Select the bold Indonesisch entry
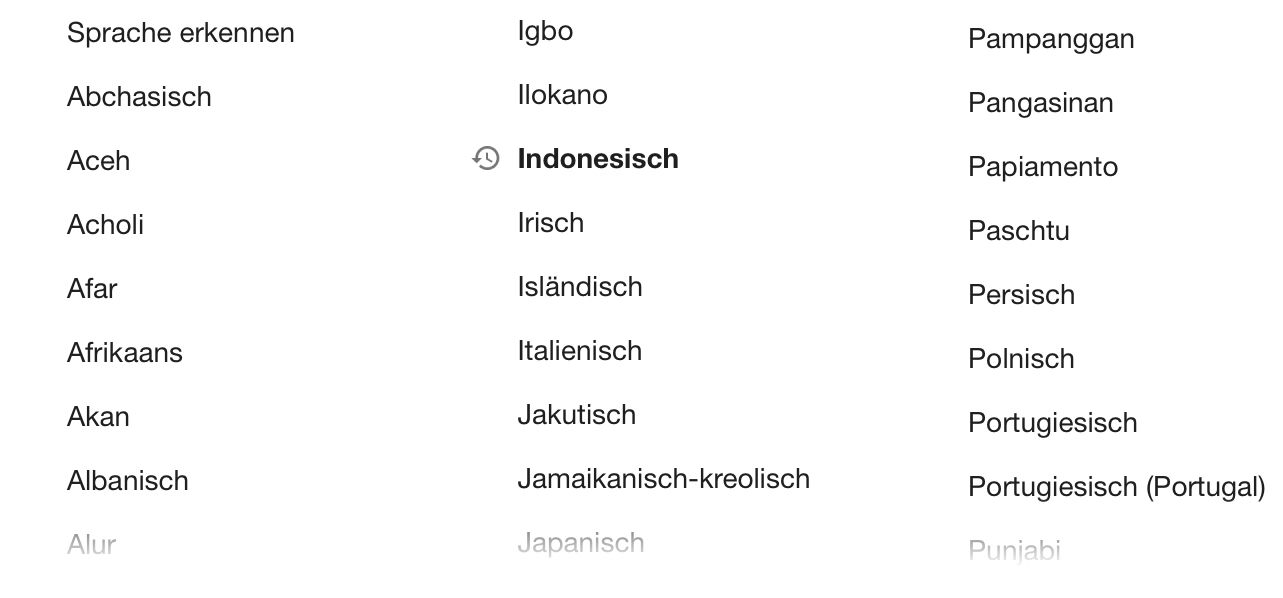 click(x=598, y=159)
